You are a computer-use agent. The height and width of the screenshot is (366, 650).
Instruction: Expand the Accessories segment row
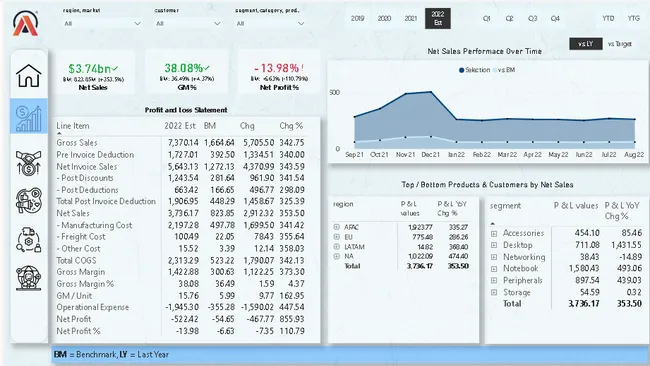click(494, 233)
